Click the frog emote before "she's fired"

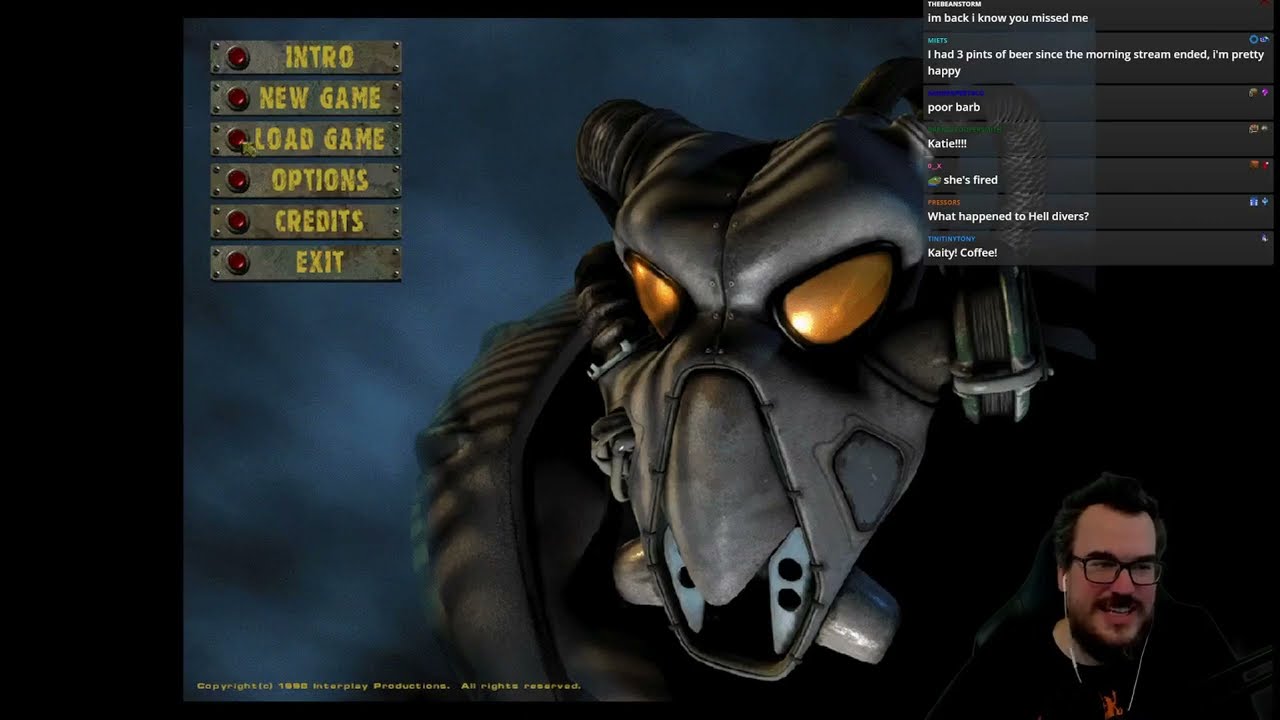[x=934, y=181]
